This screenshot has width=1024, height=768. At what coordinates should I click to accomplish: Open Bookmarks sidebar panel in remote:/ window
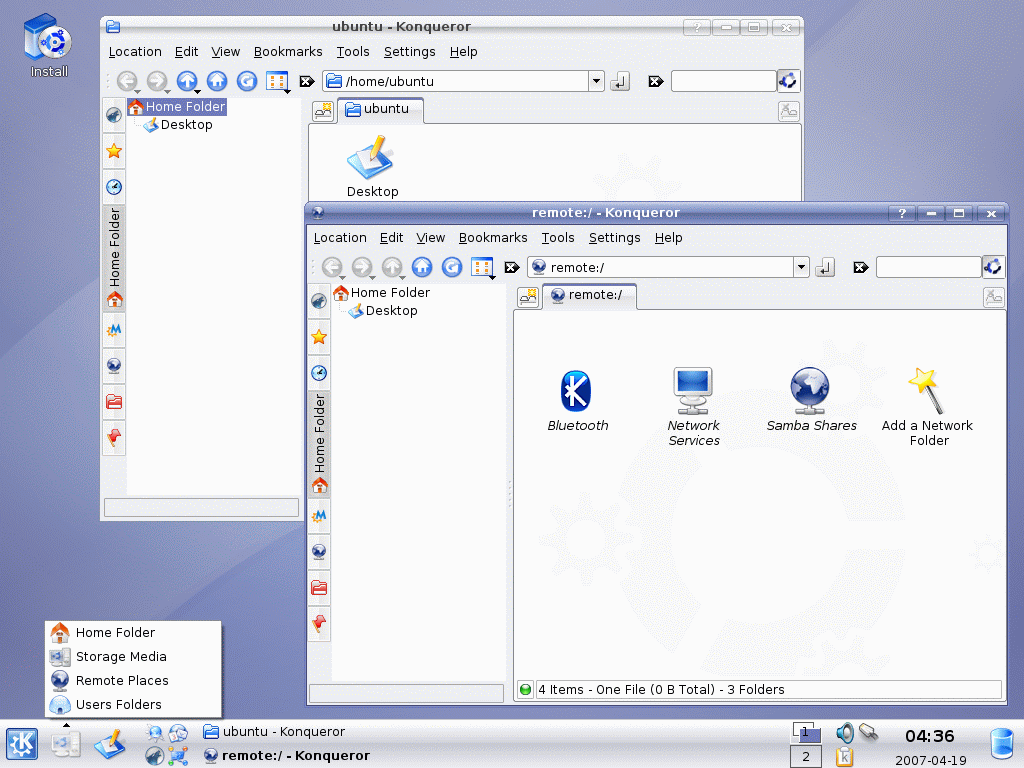pyautogui.click(x=319, y=337)
